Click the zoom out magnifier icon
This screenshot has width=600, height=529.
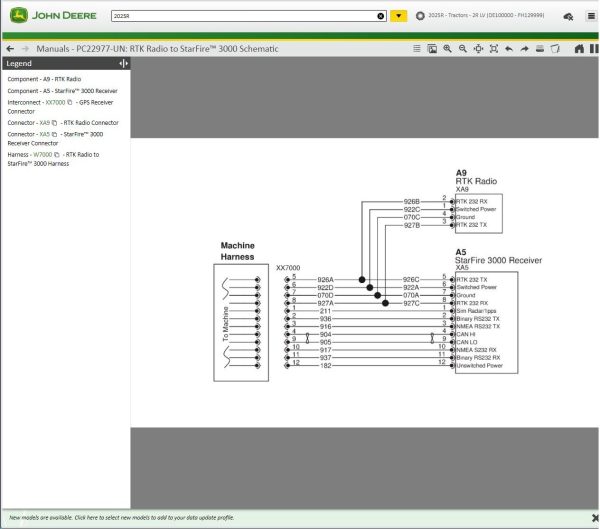tap(463, 49)
